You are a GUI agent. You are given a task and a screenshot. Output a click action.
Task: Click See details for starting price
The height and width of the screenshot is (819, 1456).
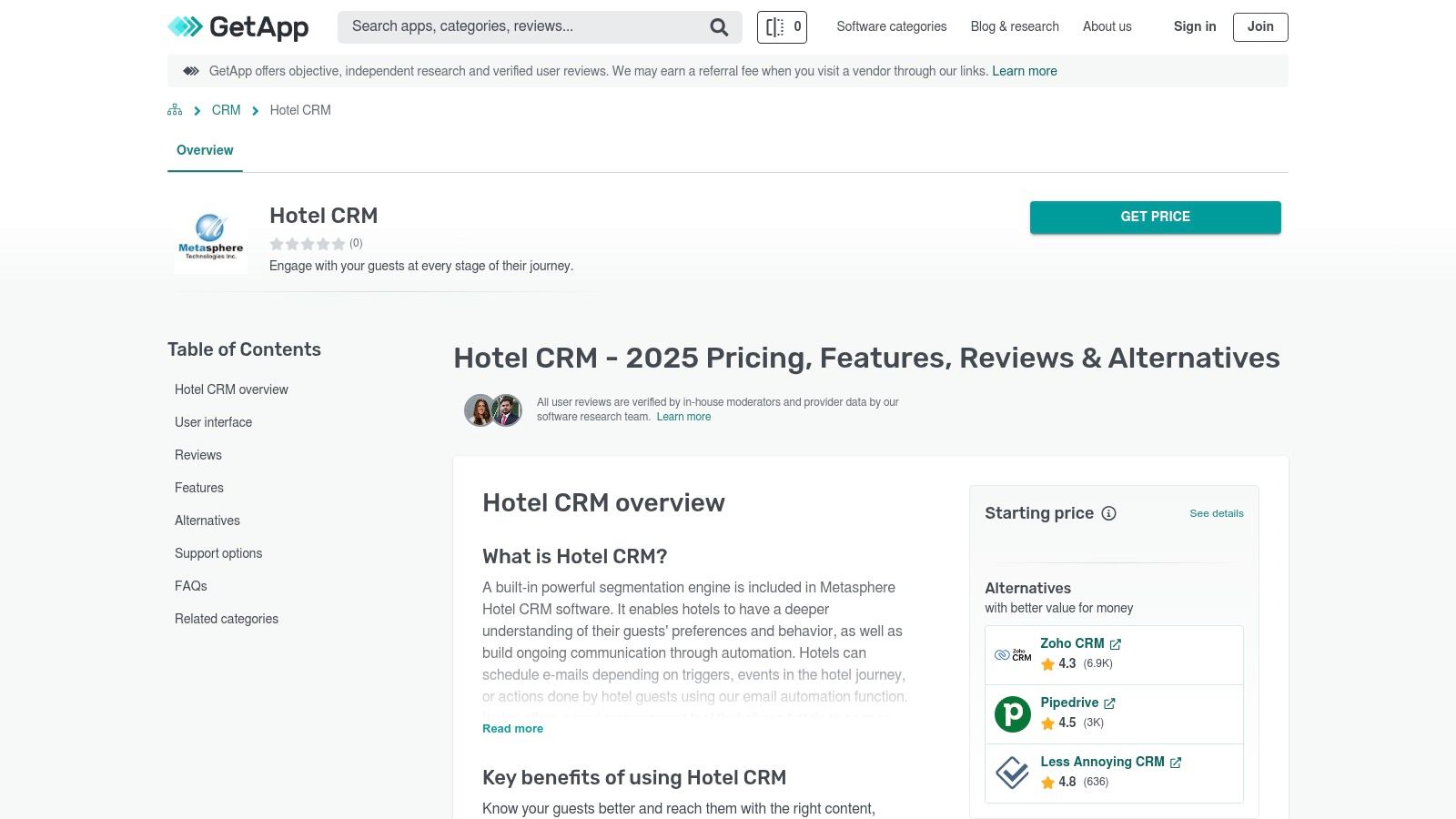(x=1217, y=513)
